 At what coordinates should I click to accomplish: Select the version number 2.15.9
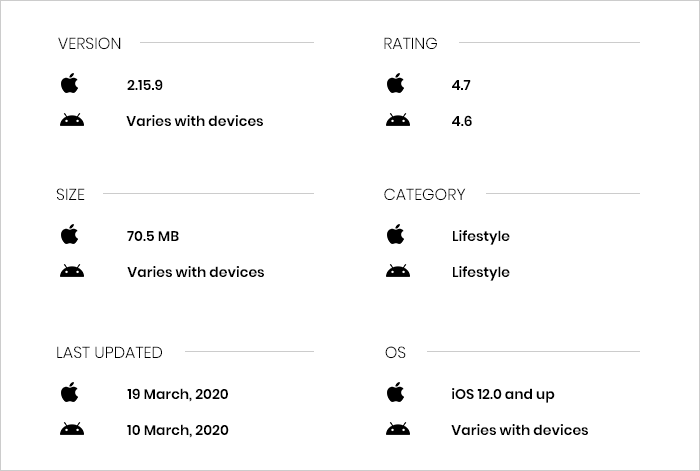pos(145,85)
